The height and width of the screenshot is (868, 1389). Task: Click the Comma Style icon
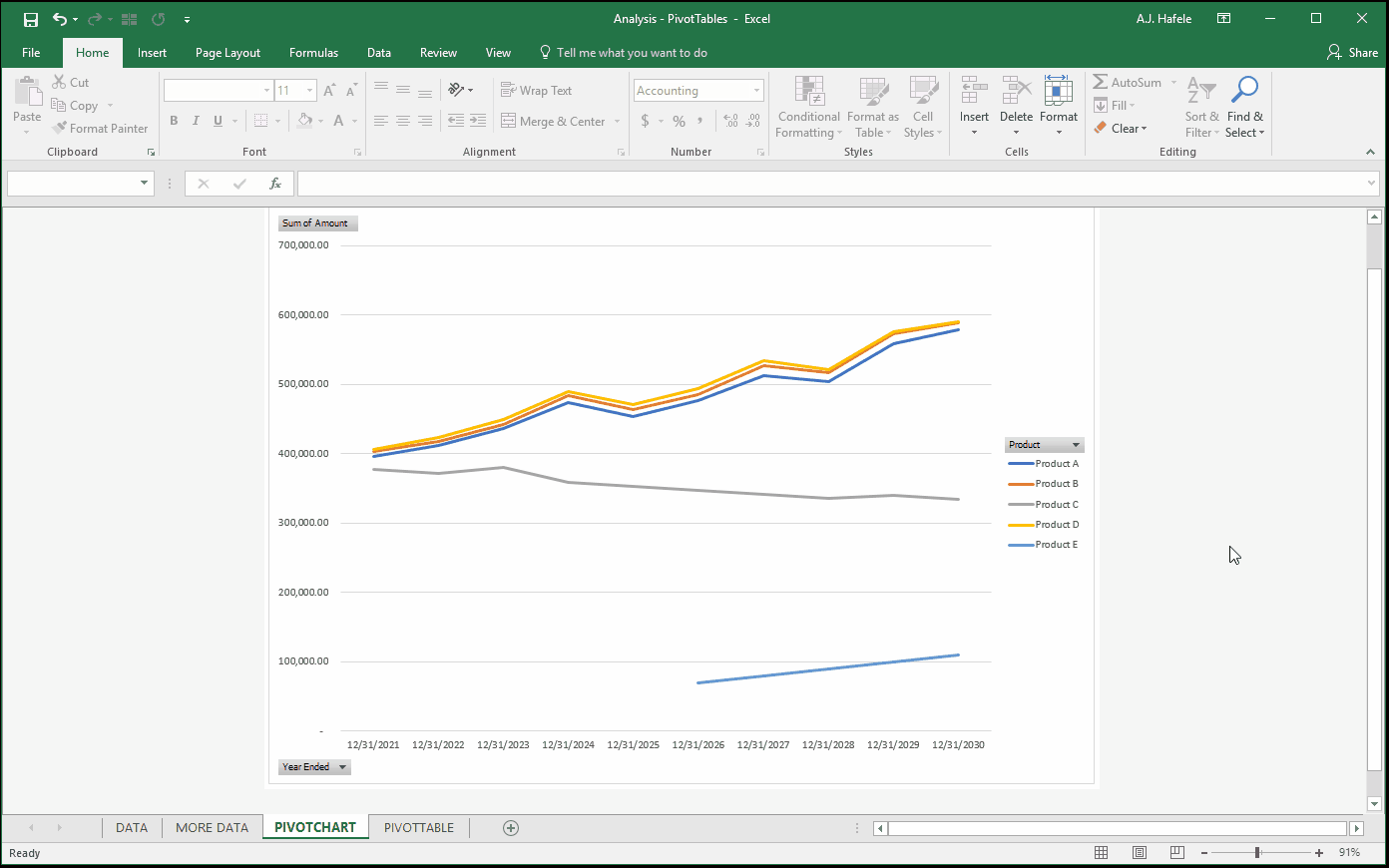click(700, 121)
